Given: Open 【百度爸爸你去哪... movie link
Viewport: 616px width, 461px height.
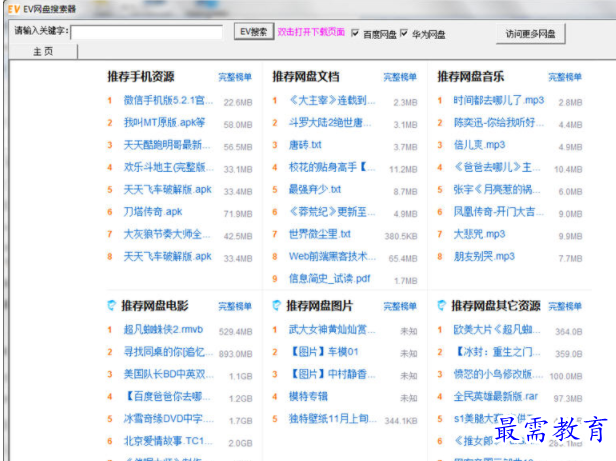Looking at the screenshot, I should tap(167, 397).
